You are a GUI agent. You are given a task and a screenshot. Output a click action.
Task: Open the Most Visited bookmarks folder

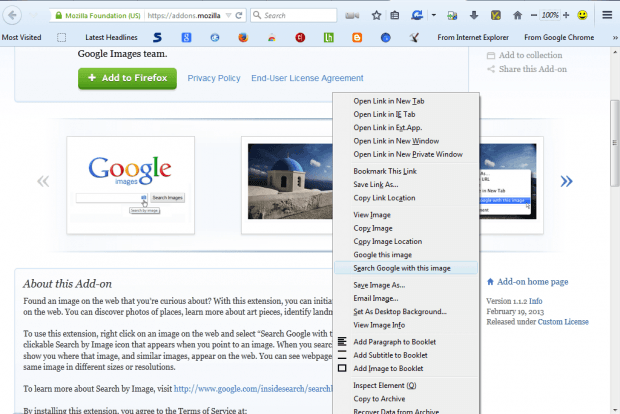[21, 38]
